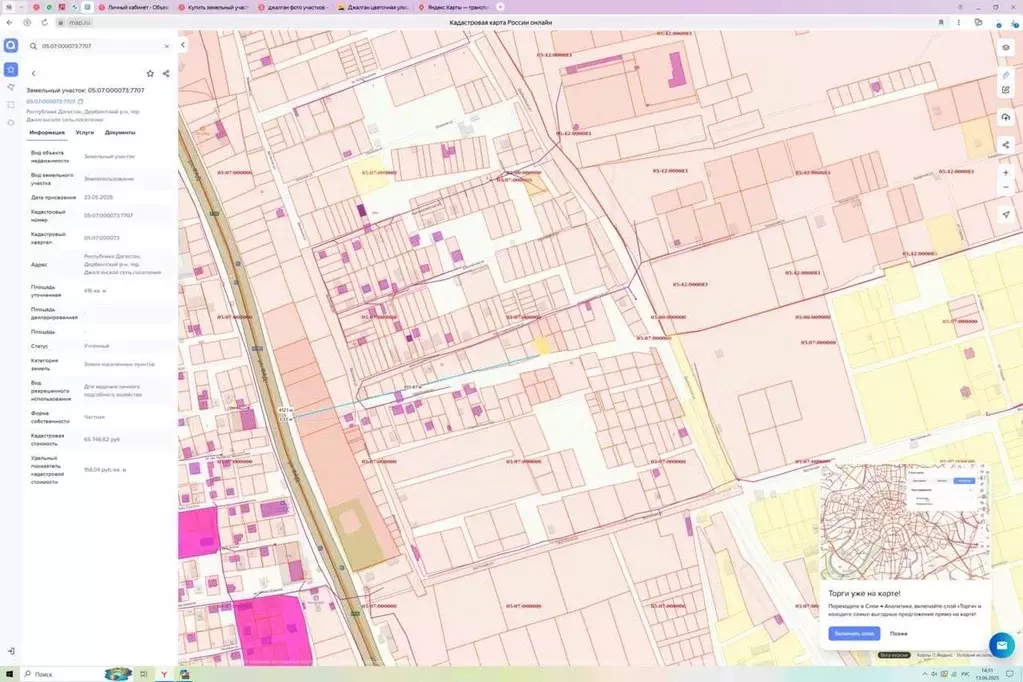Image resolution: width=1023 pixels, height=682 pixels.
Task: Collapse the left information panel
Action: click(x=183, y=45)
